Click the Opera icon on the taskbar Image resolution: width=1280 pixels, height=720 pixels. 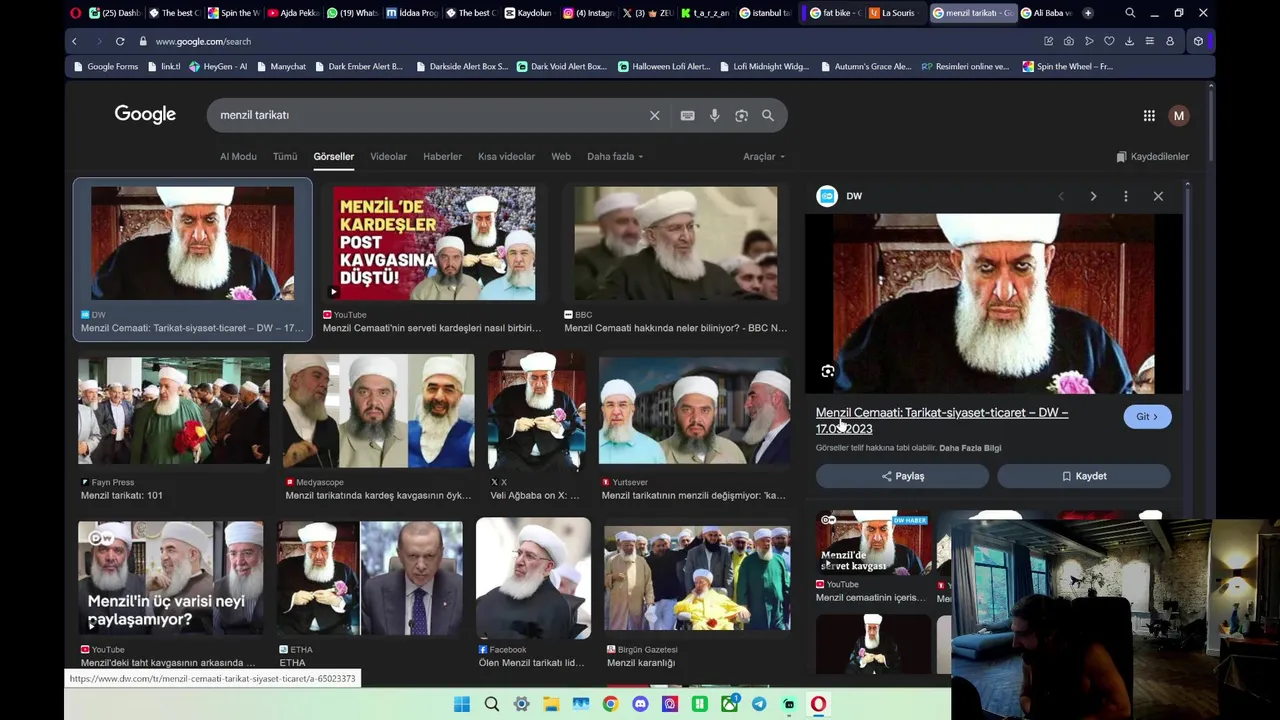click(x=818, y=704)
